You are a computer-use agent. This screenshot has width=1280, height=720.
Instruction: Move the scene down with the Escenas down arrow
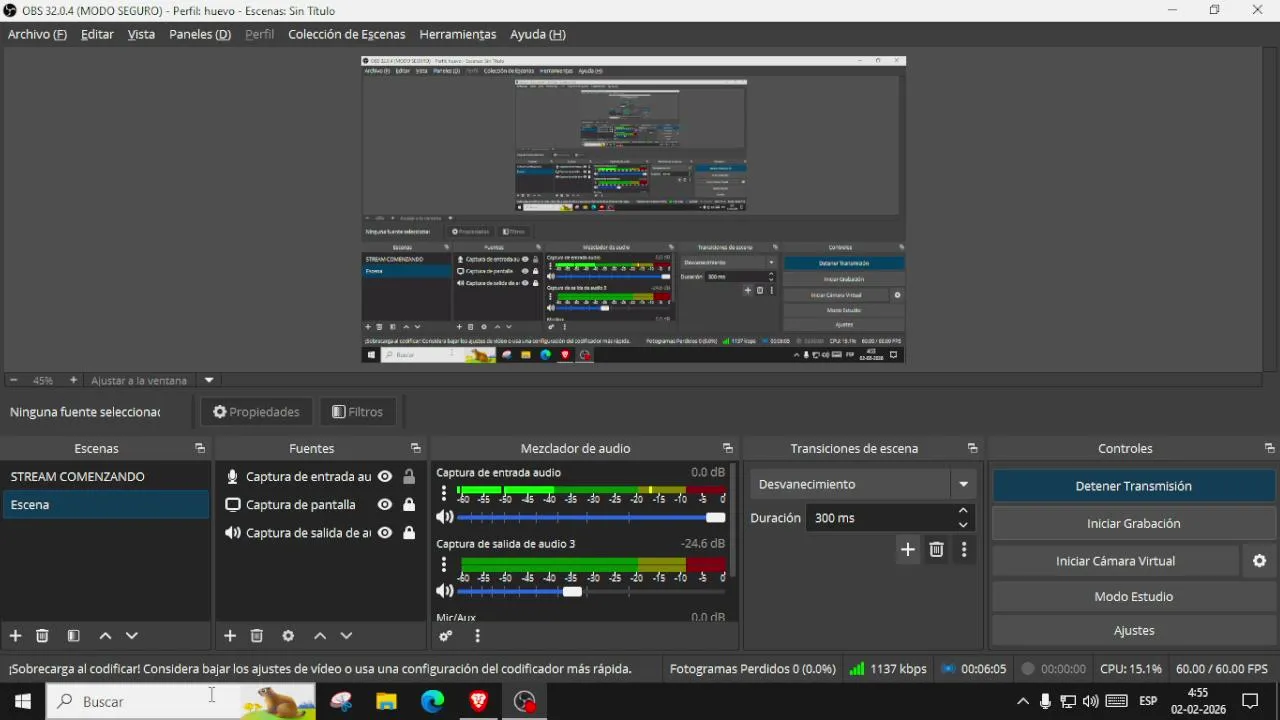[x=131, y=636]
